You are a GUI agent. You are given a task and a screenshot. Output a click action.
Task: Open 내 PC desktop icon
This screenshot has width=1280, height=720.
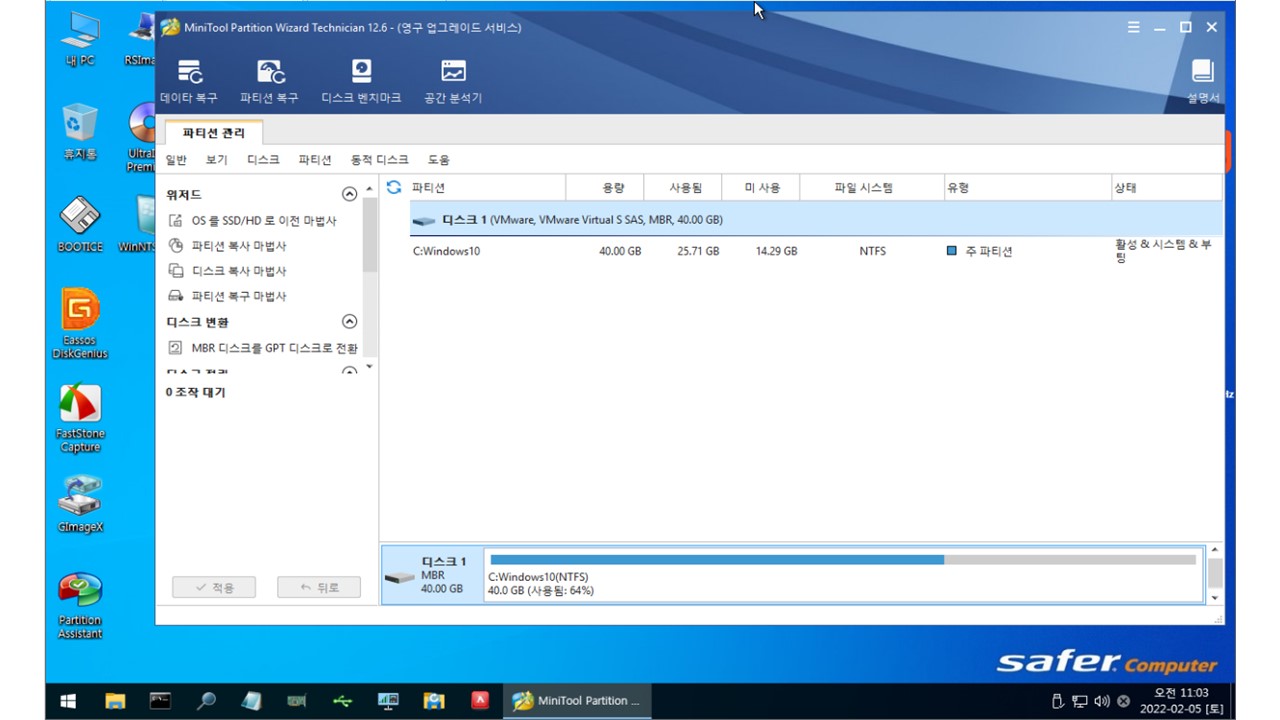[80, 40]
